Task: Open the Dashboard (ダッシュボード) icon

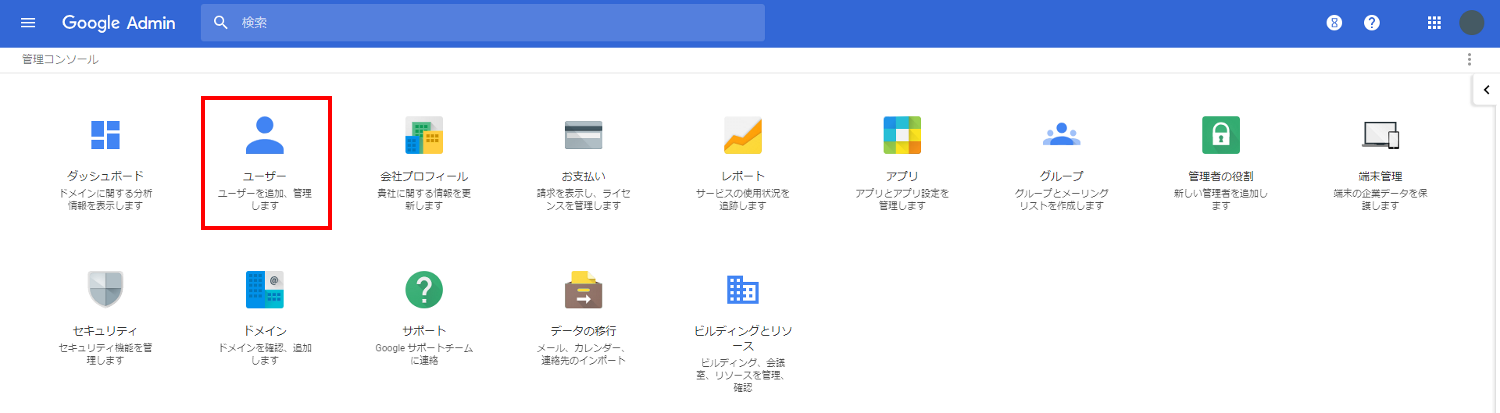Action: (x=105, y=135)
